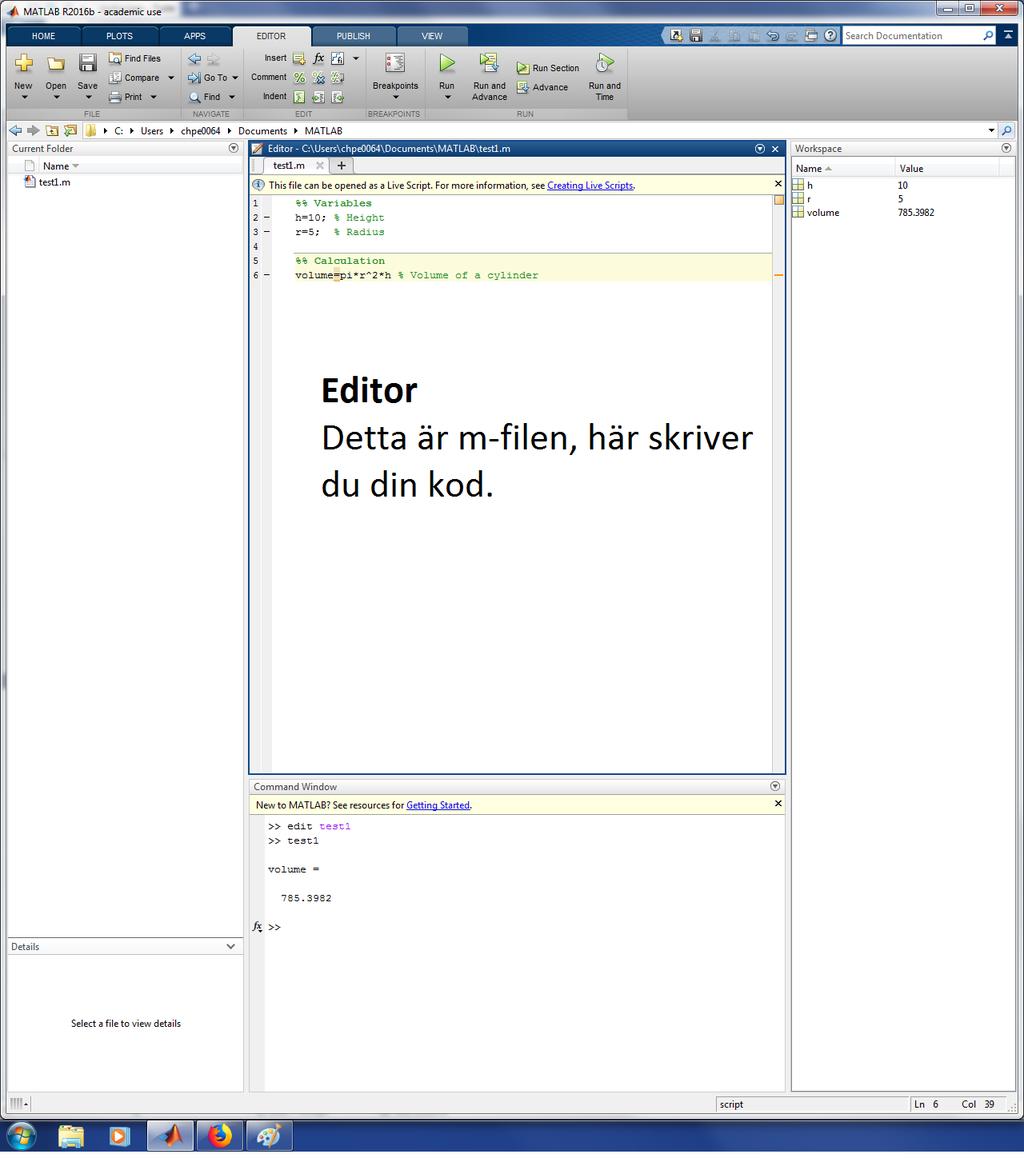Add a new editor tab with plus button
The height and width of the screenshot is (1158, 1024).
click(x=341, y=165)
